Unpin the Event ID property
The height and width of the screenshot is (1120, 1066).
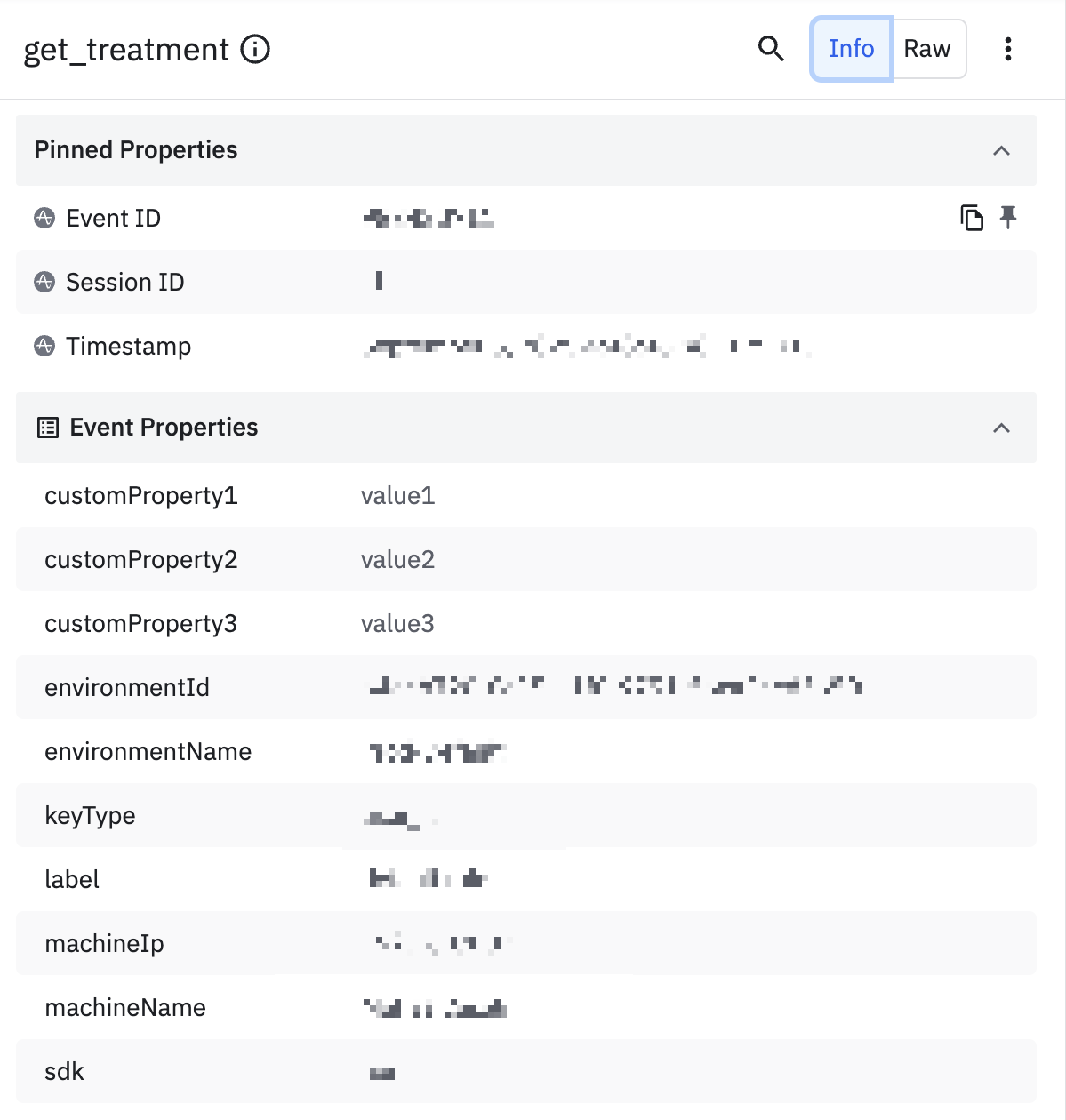tap(1008, 218)
